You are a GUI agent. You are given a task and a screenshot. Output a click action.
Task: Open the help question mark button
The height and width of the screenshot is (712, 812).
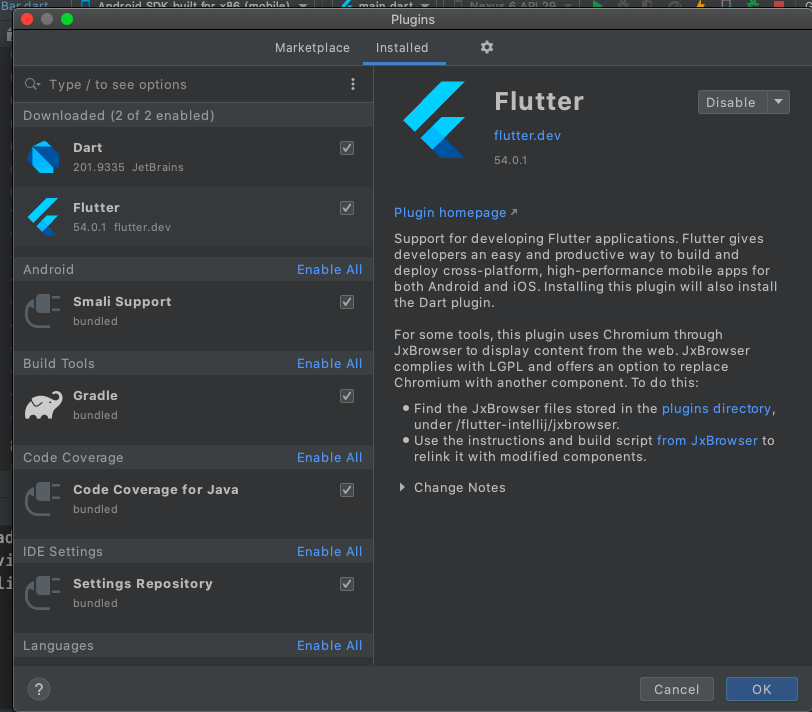click(x=39, y=689)
